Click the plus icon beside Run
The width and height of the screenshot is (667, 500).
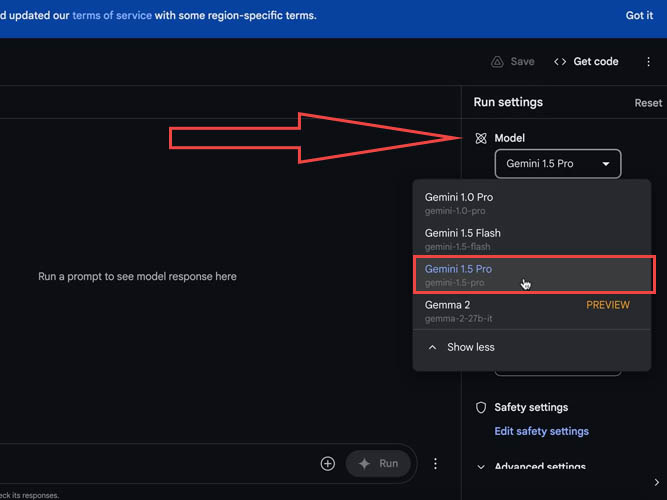tap(327, 464)
